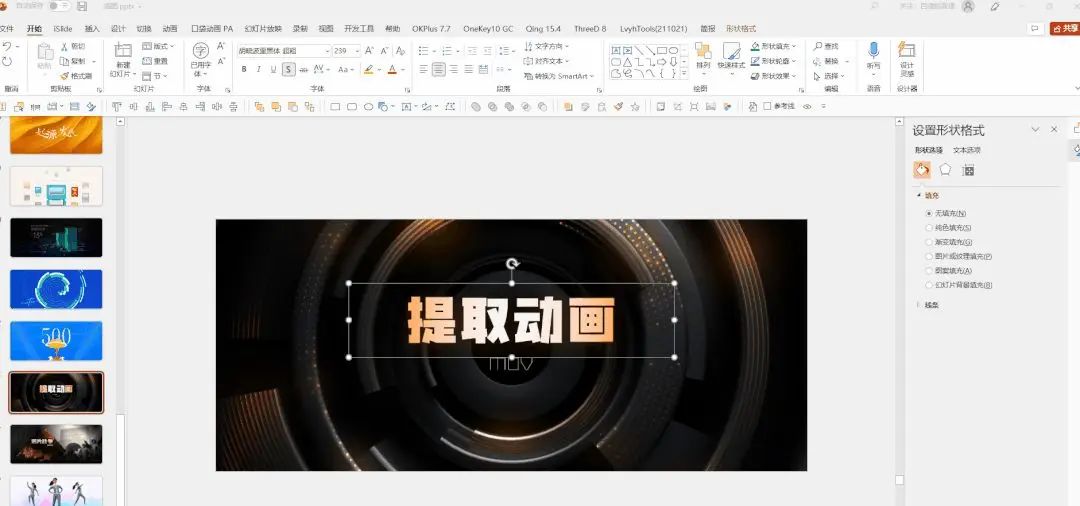Click the text highlight color icon

pos(369,70)
